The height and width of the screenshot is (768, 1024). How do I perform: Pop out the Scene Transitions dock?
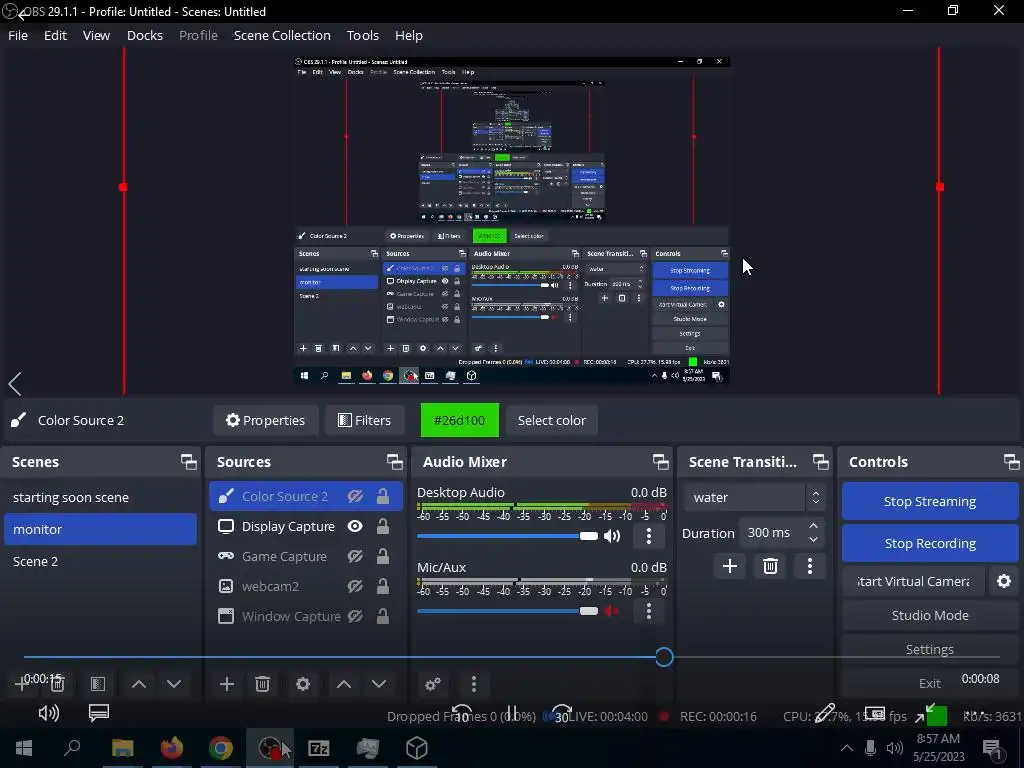coord(820,462)
